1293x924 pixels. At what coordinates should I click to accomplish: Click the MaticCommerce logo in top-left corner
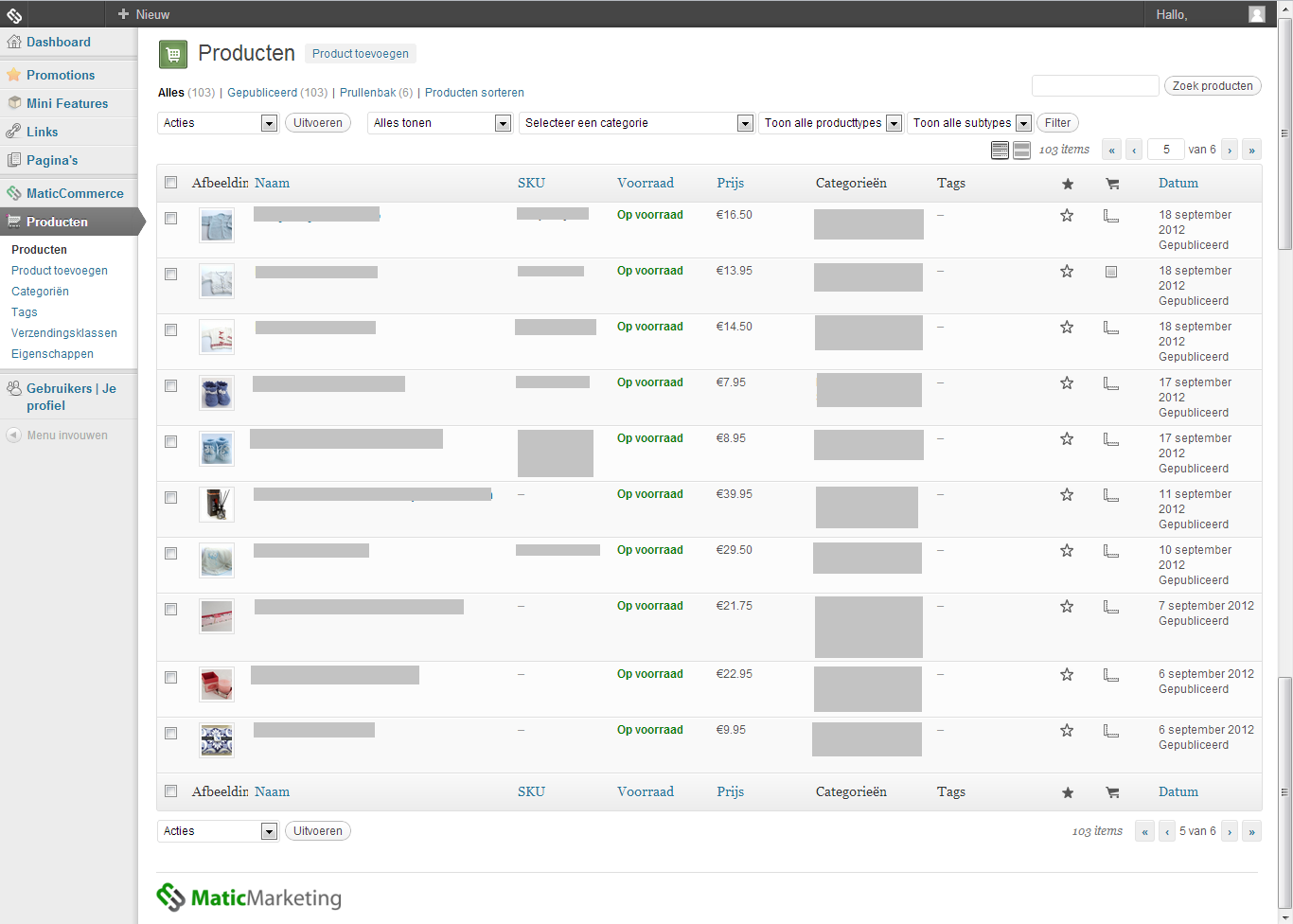[14, 14]
